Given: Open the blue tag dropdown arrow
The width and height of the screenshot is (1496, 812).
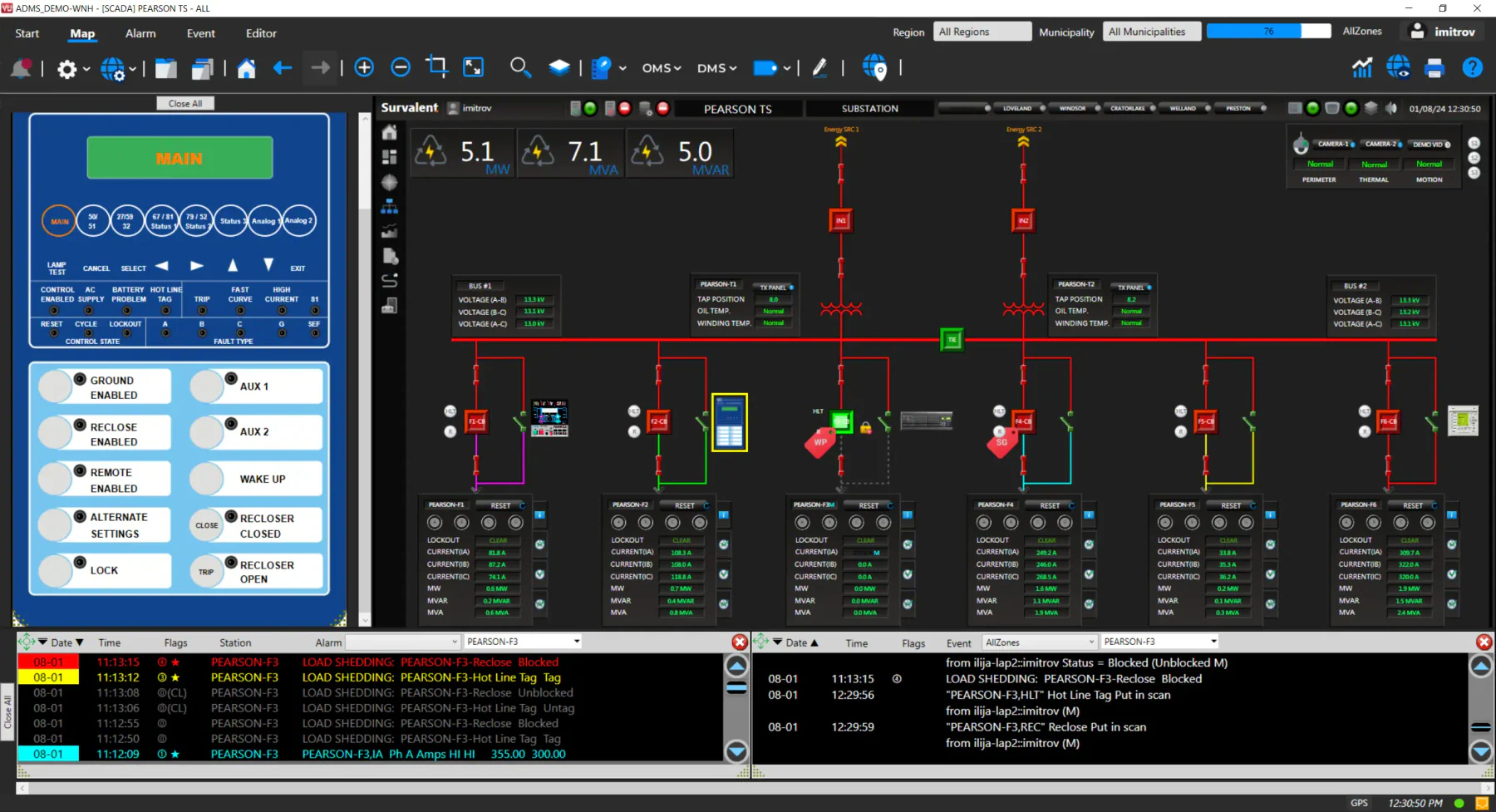Looking at the screenshot, I should click(786, 68).
